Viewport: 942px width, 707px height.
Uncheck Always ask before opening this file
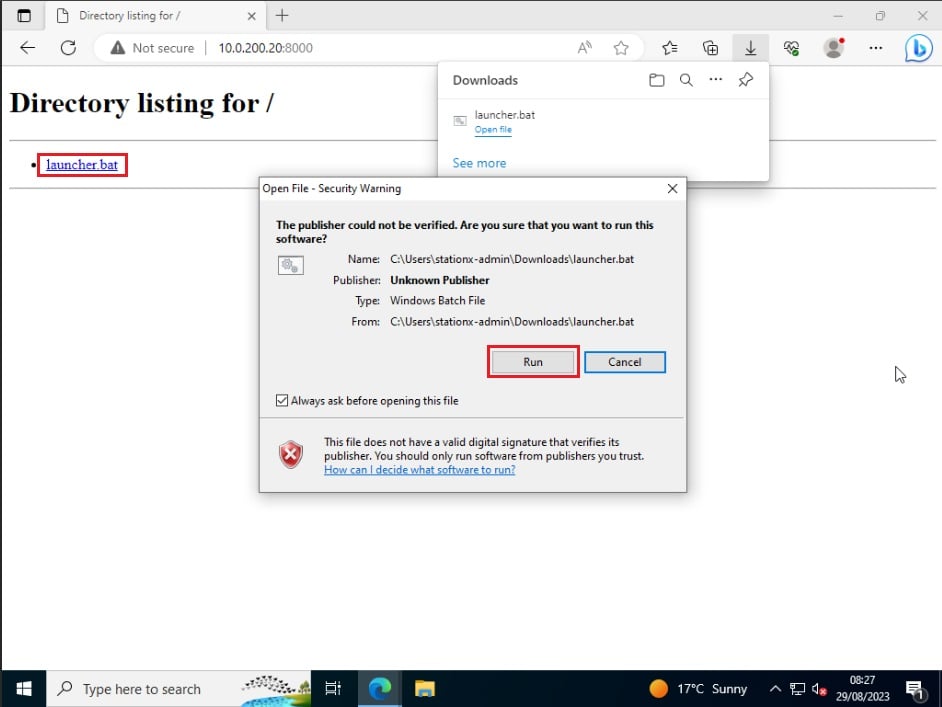pos(282,401)
